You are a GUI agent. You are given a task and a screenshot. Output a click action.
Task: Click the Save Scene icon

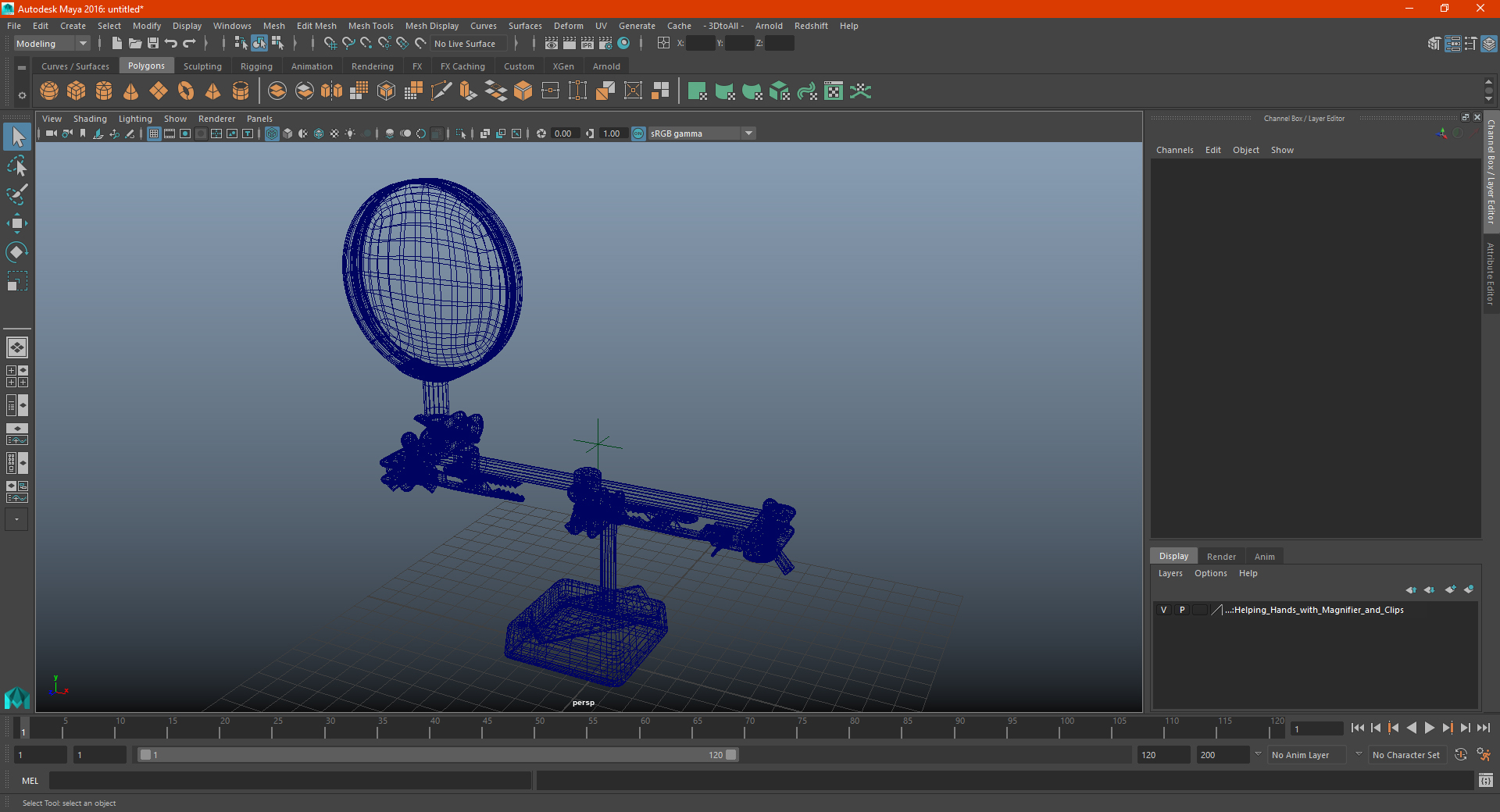(x=153, y=44)
